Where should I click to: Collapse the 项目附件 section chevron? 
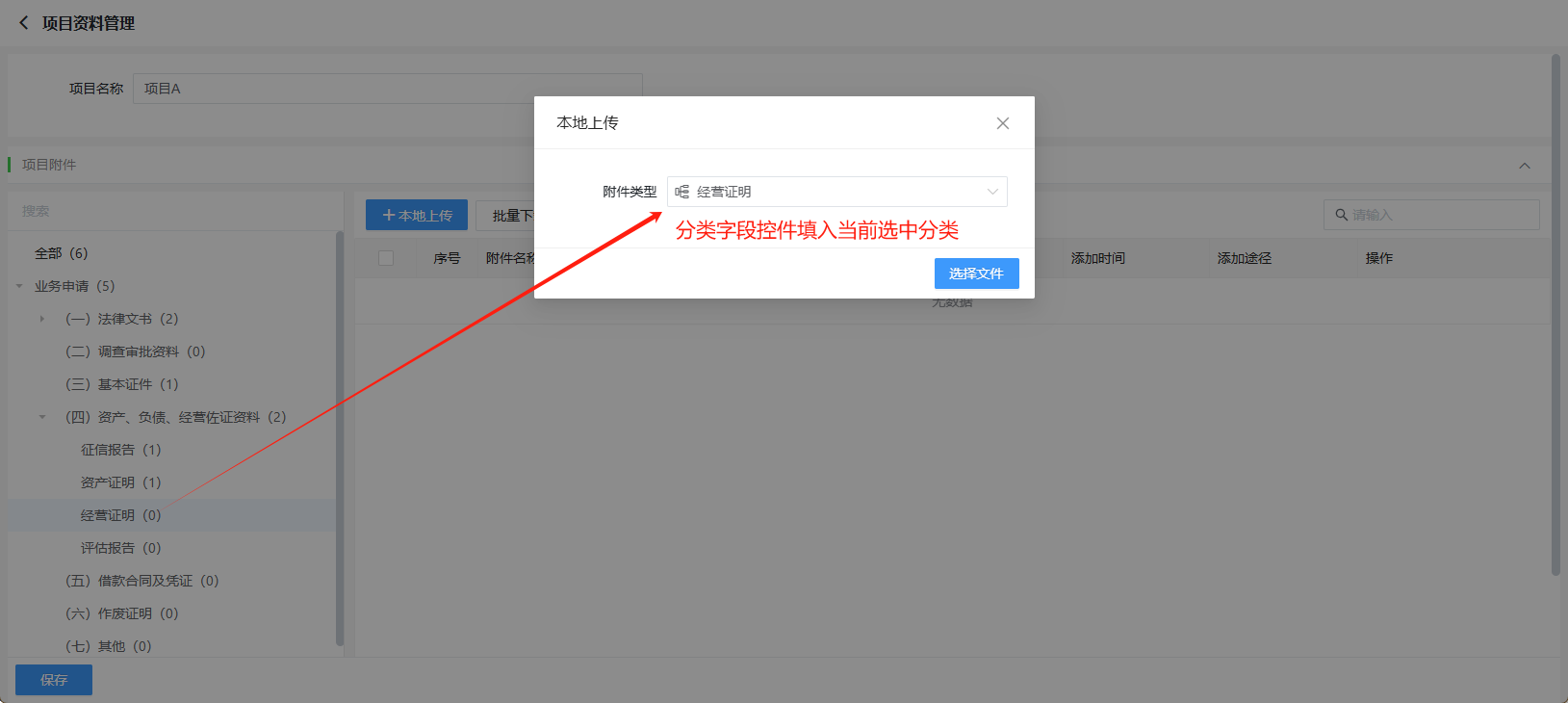(1524, 166)
